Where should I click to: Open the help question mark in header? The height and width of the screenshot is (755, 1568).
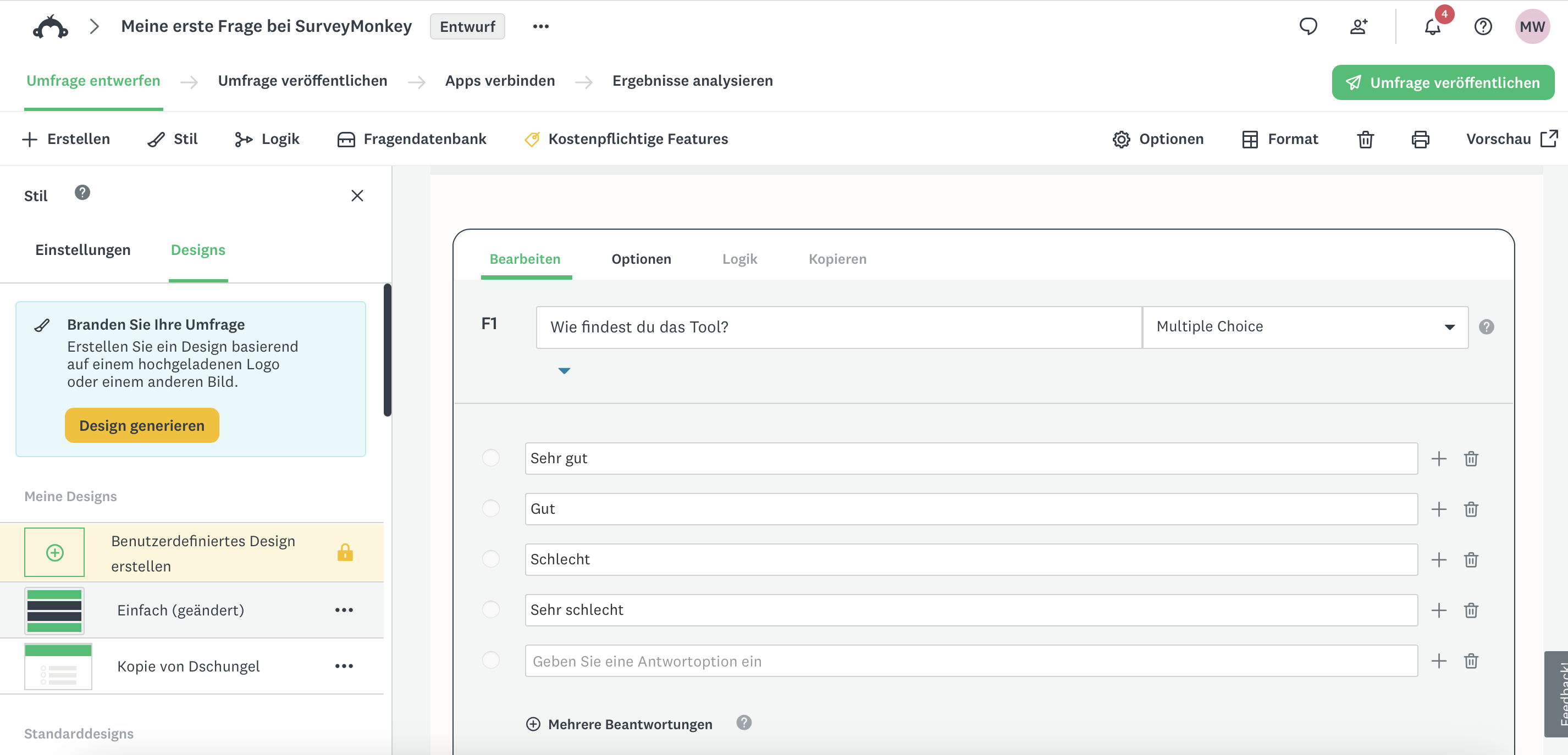coord(1483,27)
